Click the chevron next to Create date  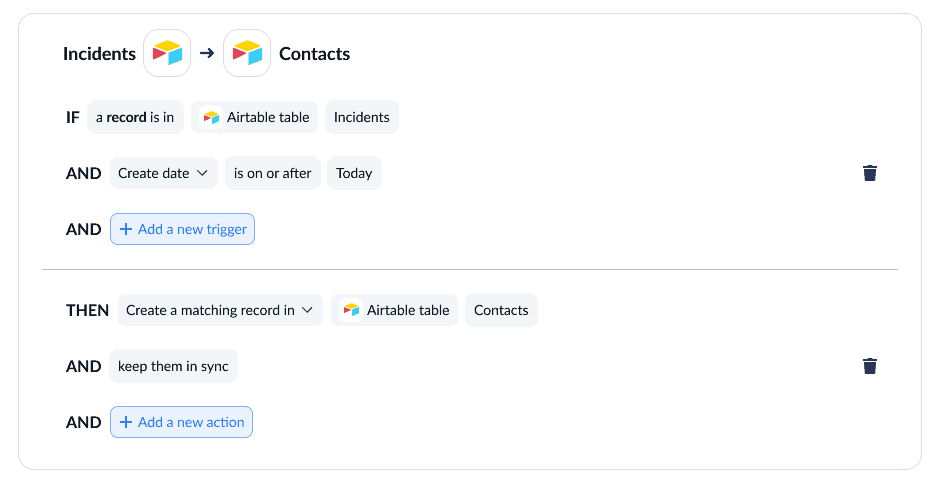coord(202,173)
